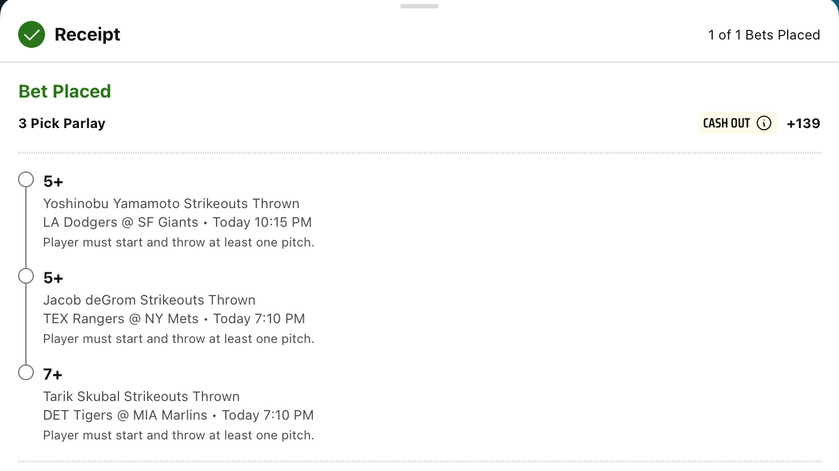Click the green checkmark Receipt icon

(32, 35)
